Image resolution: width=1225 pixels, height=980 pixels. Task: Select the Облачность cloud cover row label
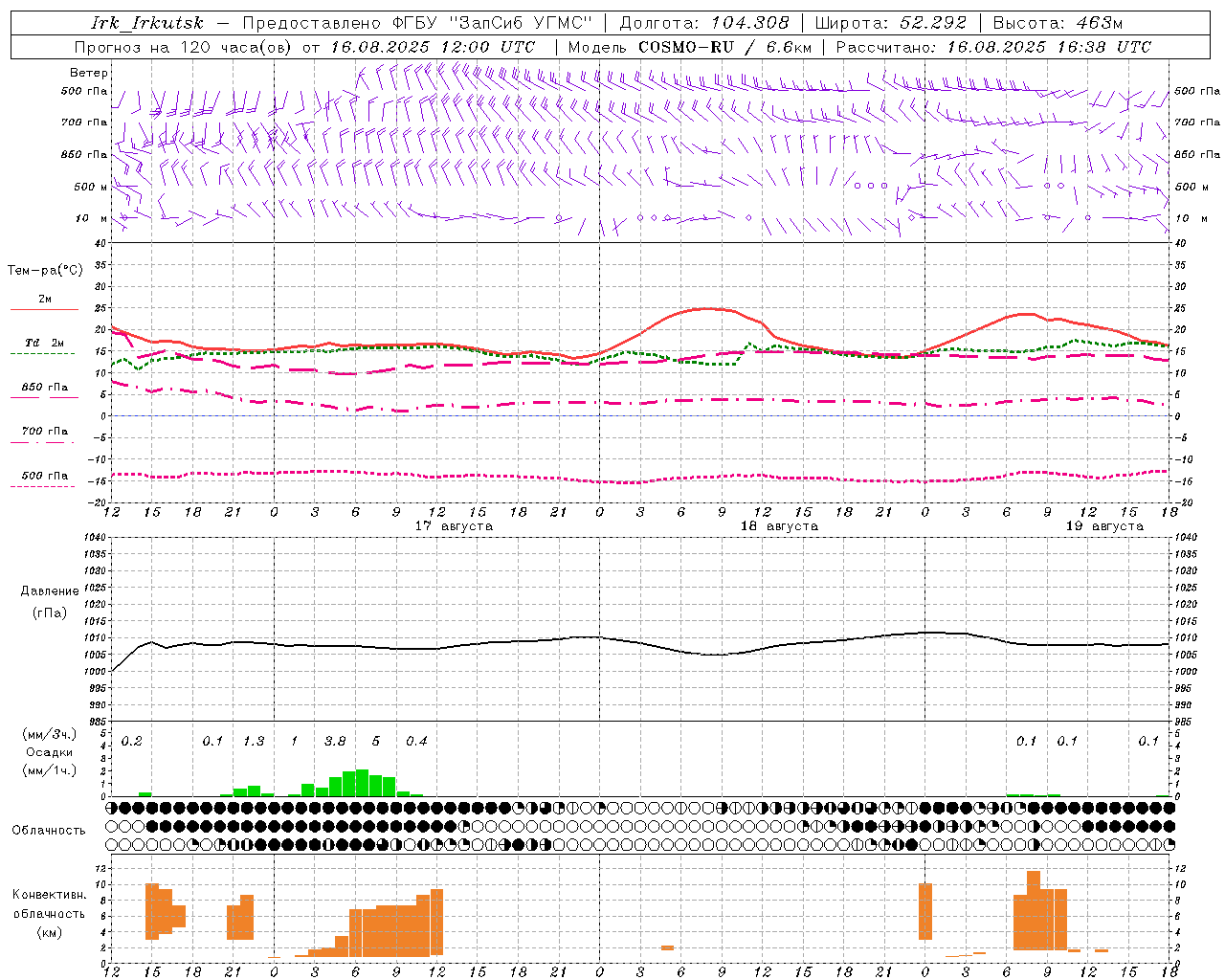point(49,831)
